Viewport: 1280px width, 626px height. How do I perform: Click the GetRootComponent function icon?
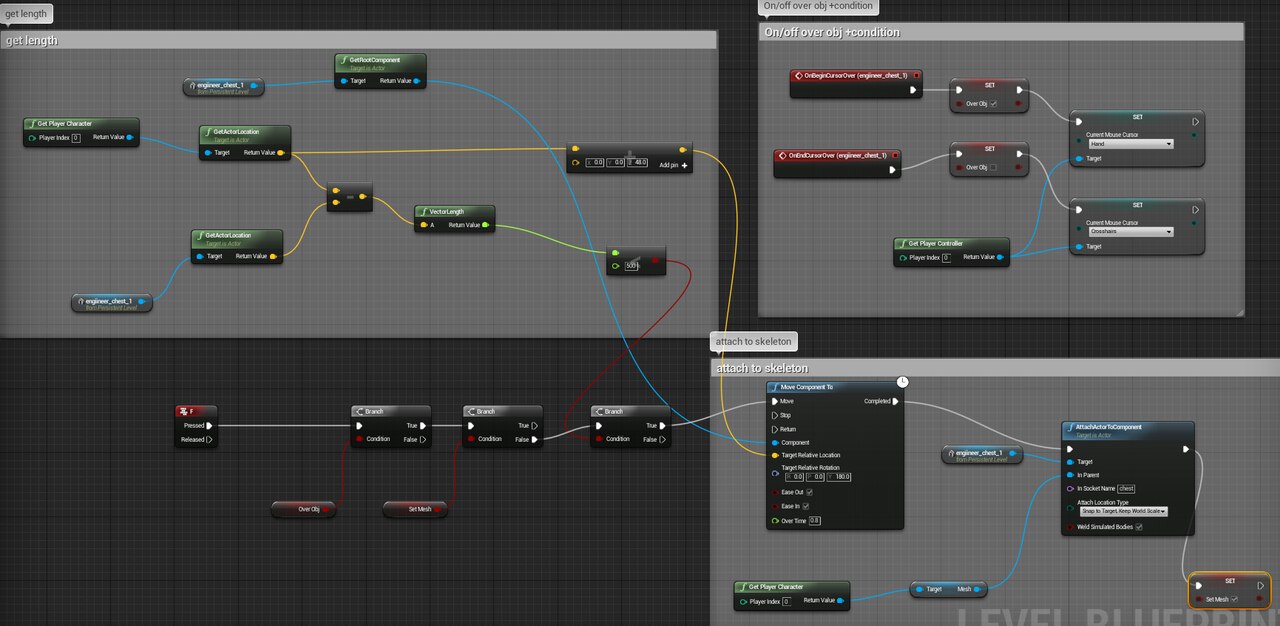(343, 61)
